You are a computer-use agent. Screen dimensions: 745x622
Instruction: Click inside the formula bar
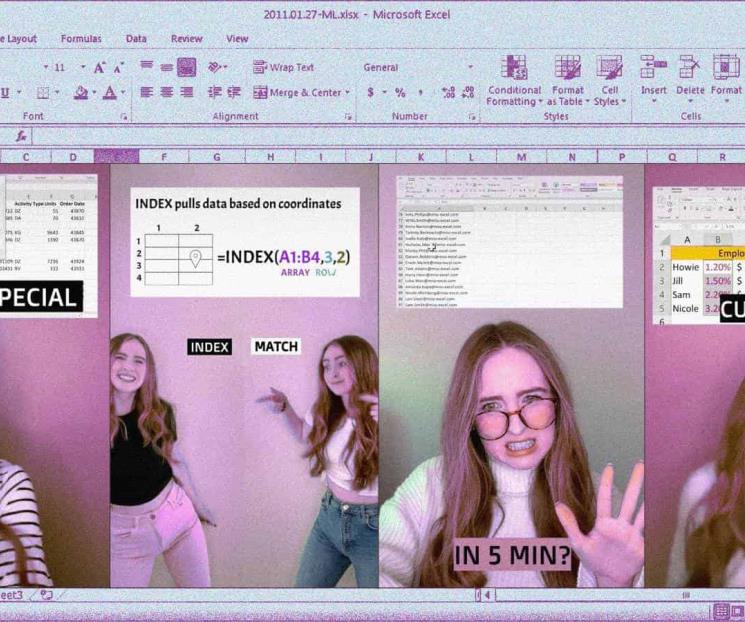(387, 137)
